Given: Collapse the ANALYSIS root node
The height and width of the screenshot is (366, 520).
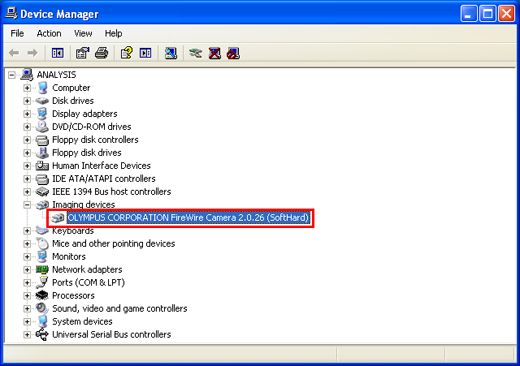Looking at the screenshot, I should [x=12, y=75].
